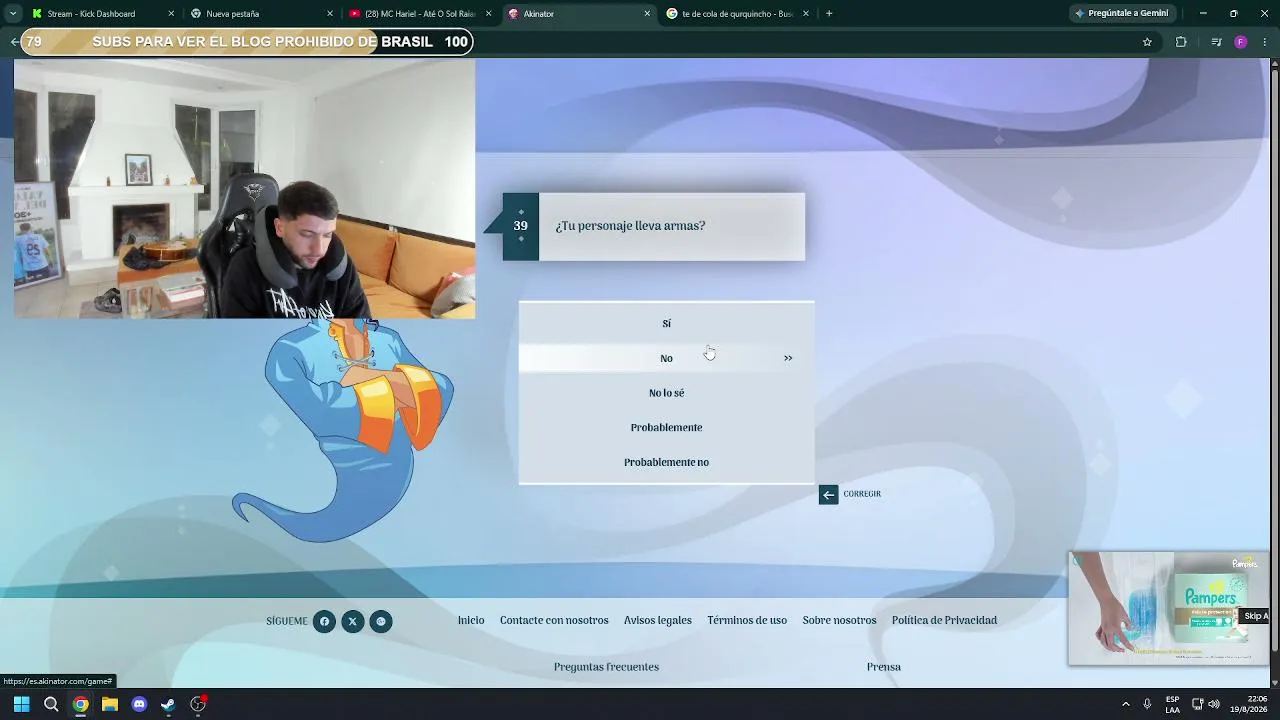
Task: Open the "Prensa" footer link
Action: [x=884, y=667]
